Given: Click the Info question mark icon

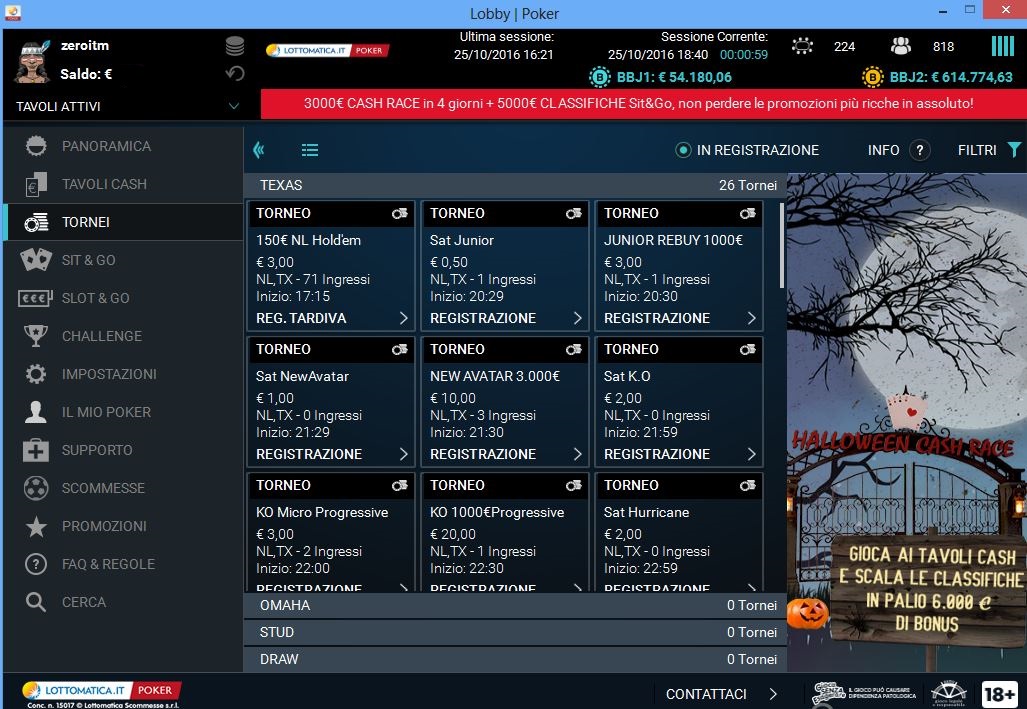Looking at the screenshot, I should click(920, 150).
